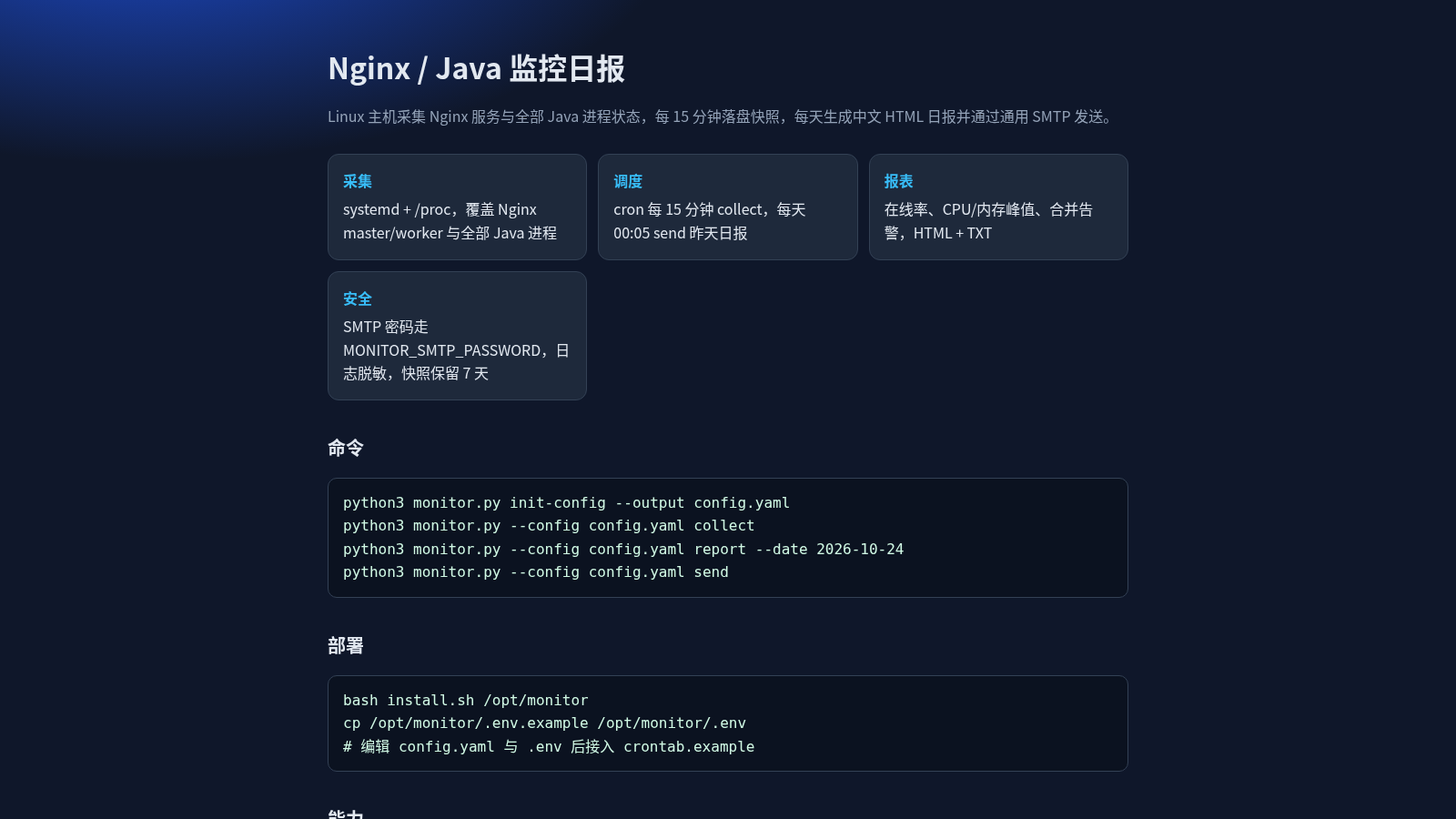Viewport: 1456px width, 819px height.
Task: Click the page title "Nginx / Java 监控日报"
Action: (x=476, y=68)
